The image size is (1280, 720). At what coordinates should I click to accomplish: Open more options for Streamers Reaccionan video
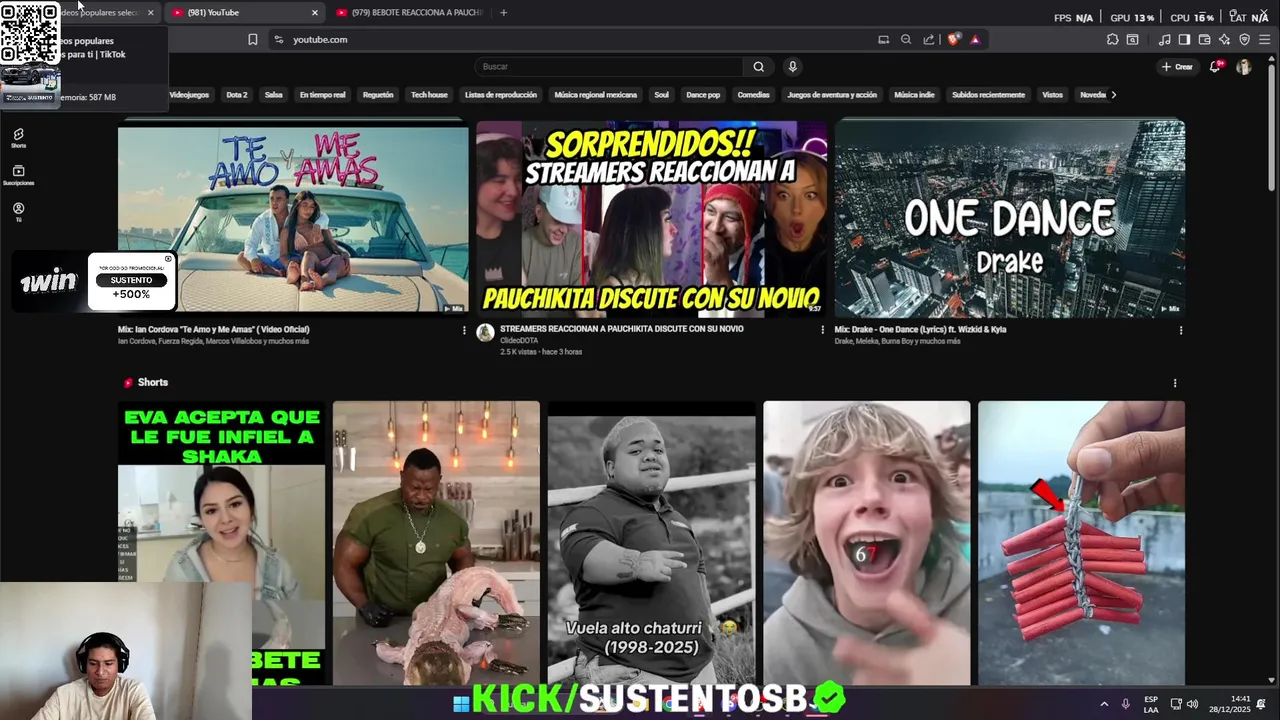pyautogui.click(x=823, y=329)
